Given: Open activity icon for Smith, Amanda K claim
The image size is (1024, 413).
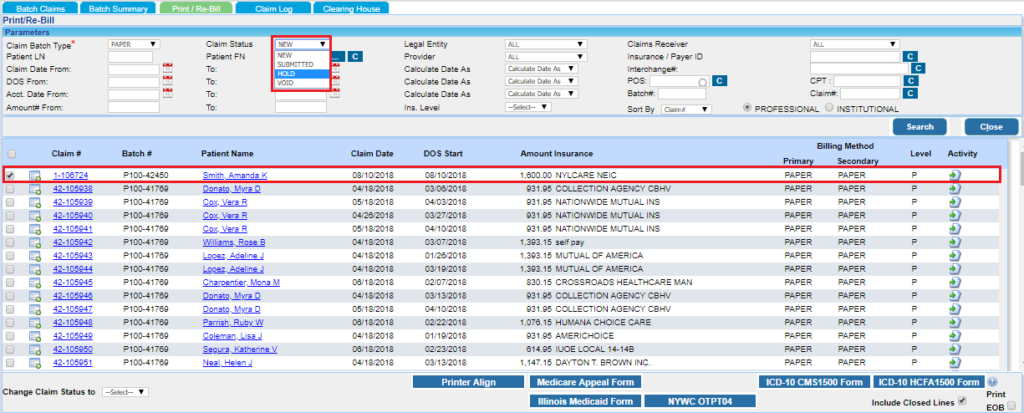Looking at the screenshot, I should (x=955, y=175).
